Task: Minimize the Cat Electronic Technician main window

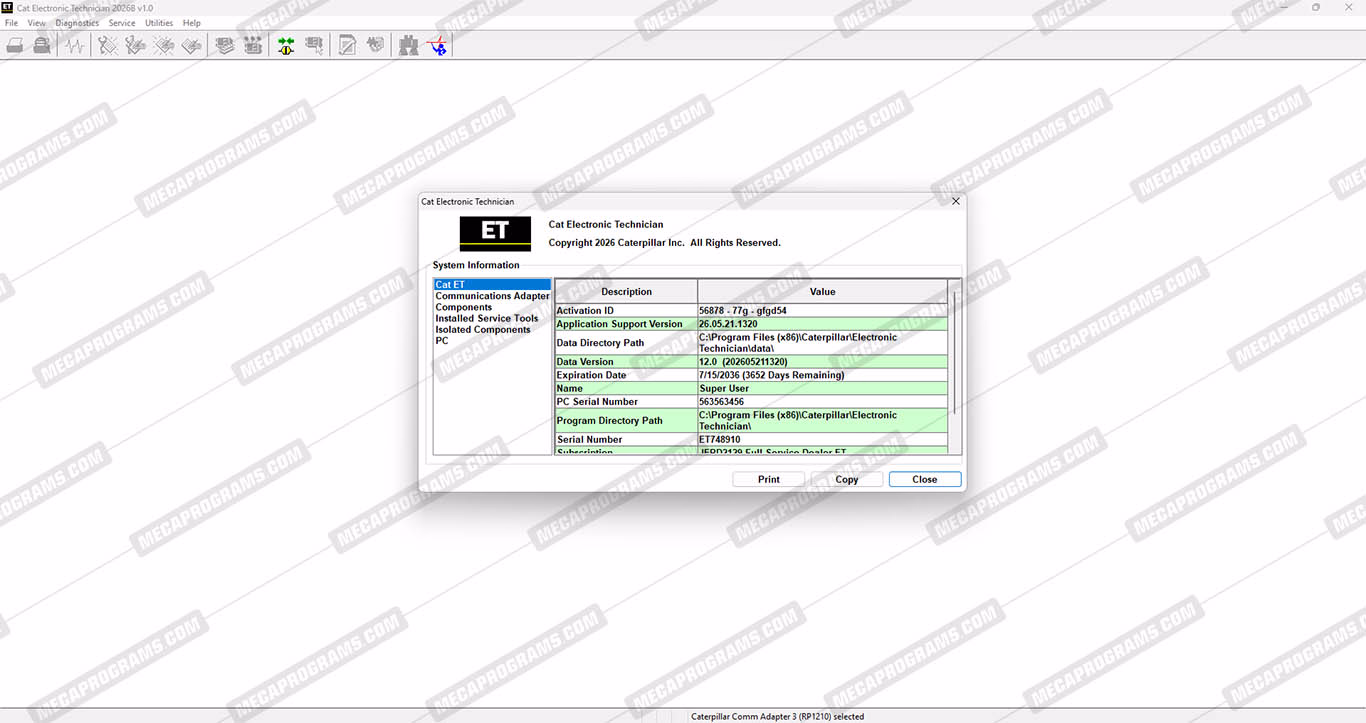Action: [x=1282, y=7]
